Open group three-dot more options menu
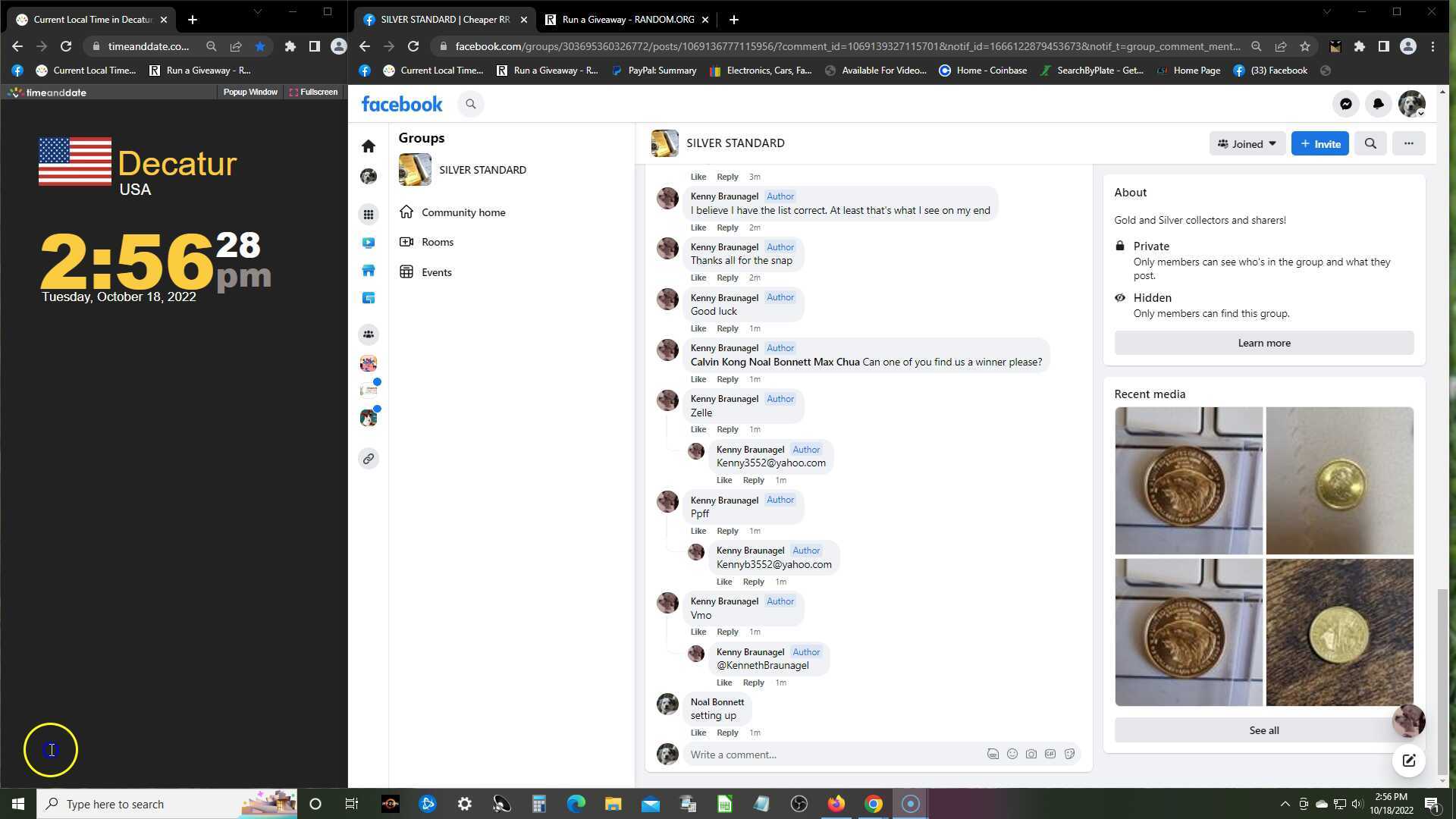Screen dimensions: 1456x819 1408,143
